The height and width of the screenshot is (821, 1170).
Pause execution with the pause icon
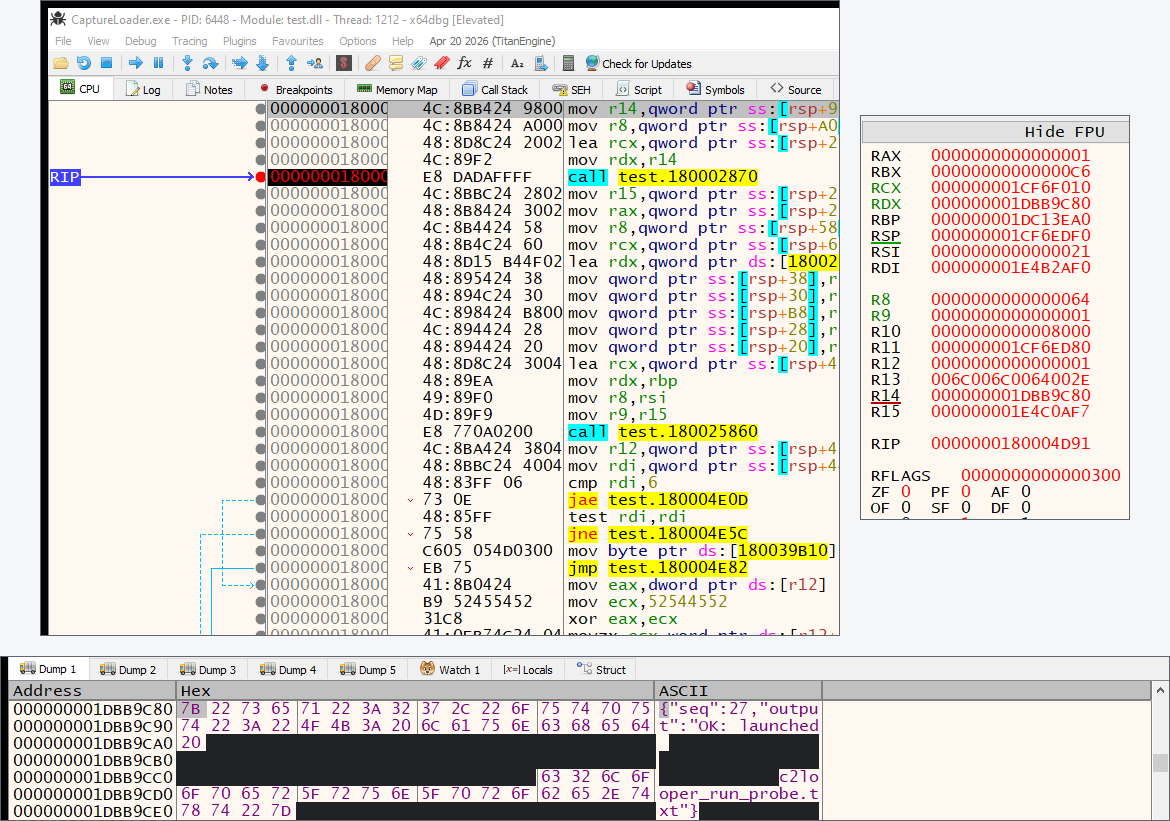coord(158,63)
